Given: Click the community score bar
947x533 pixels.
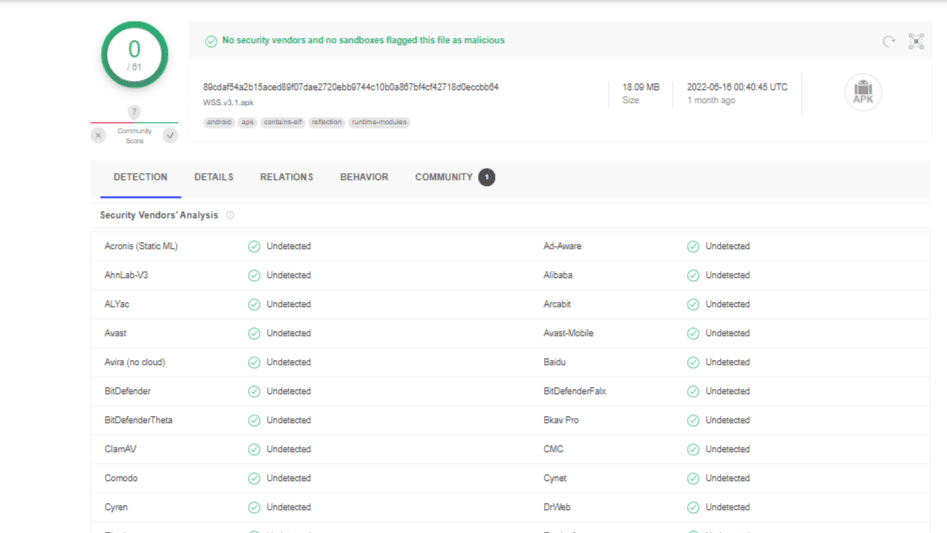Looking at the screenshot, I should pos(134,123).
